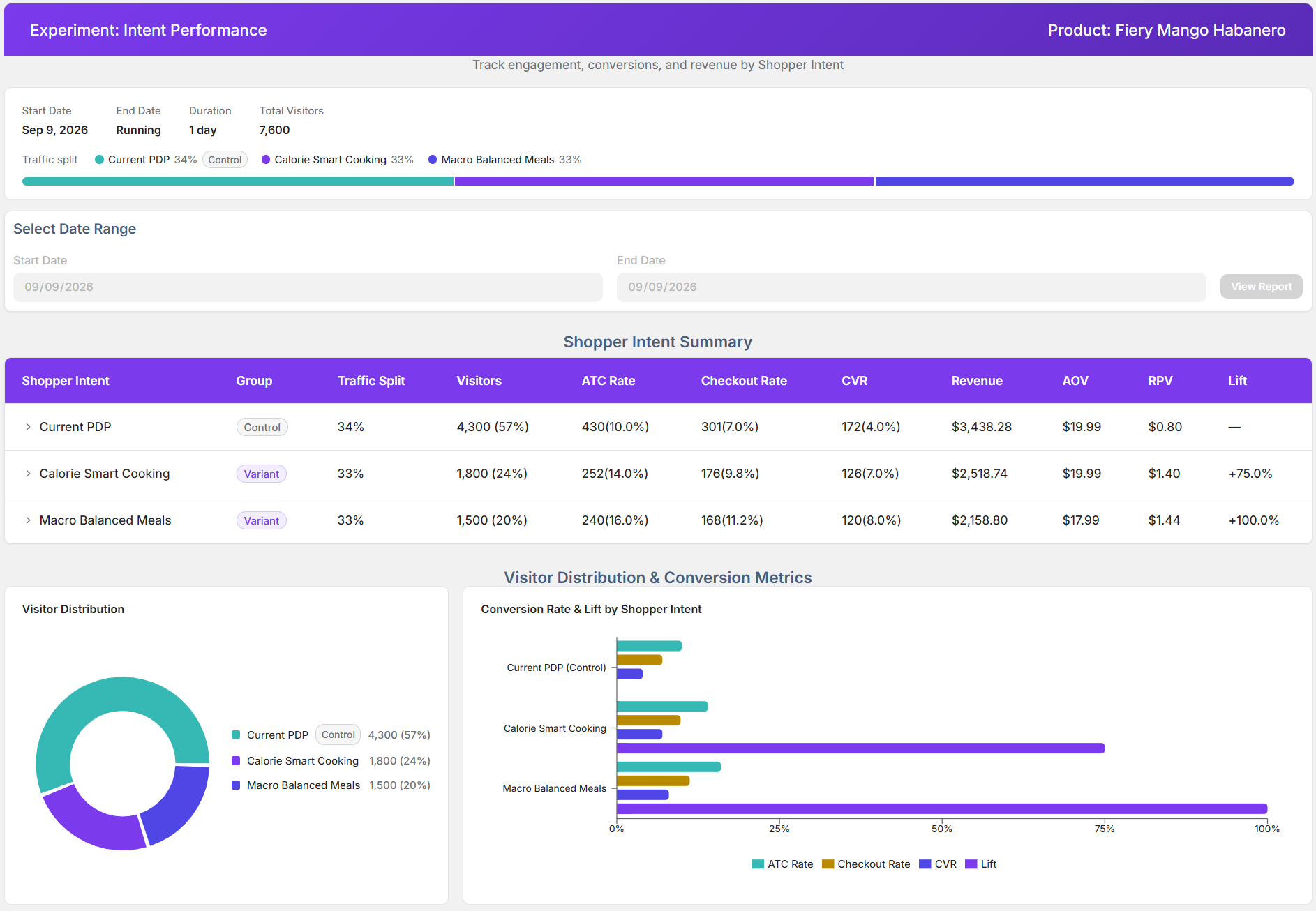This screenshot has width=1316, height=911.
Task: Click the Lift column header
Action: point(1237,381)
